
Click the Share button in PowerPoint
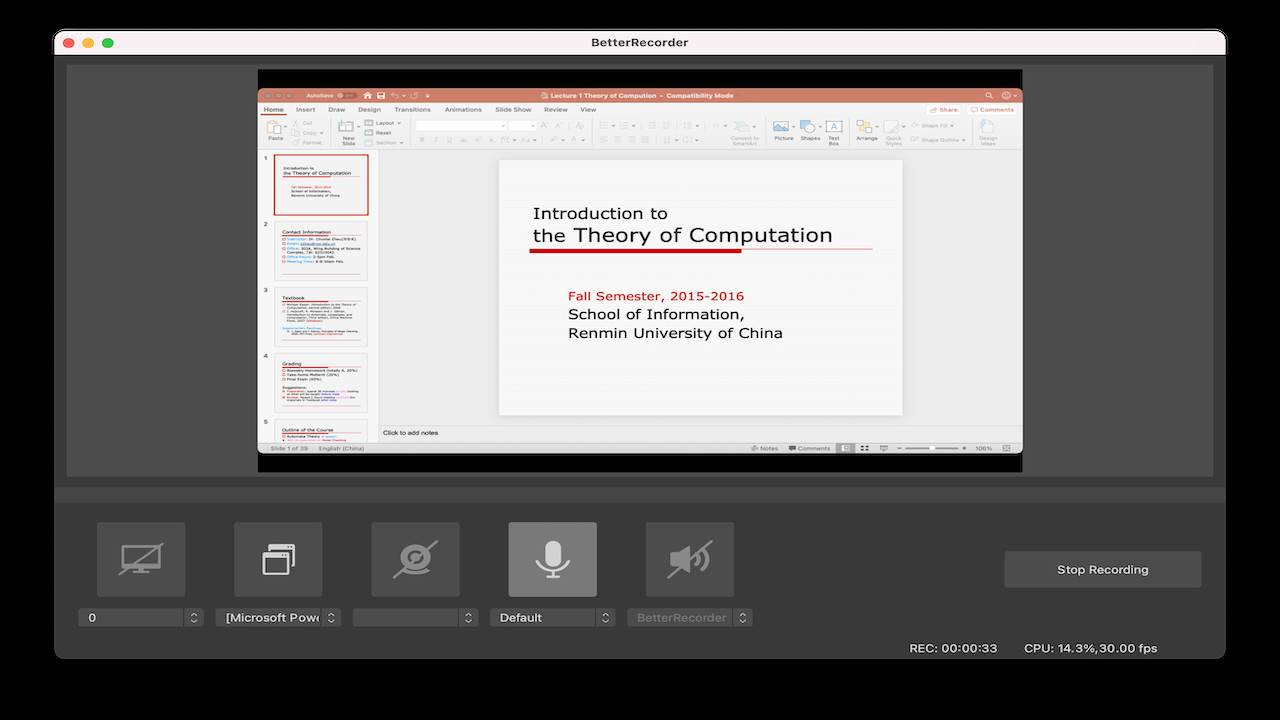[x=943, y=109]
